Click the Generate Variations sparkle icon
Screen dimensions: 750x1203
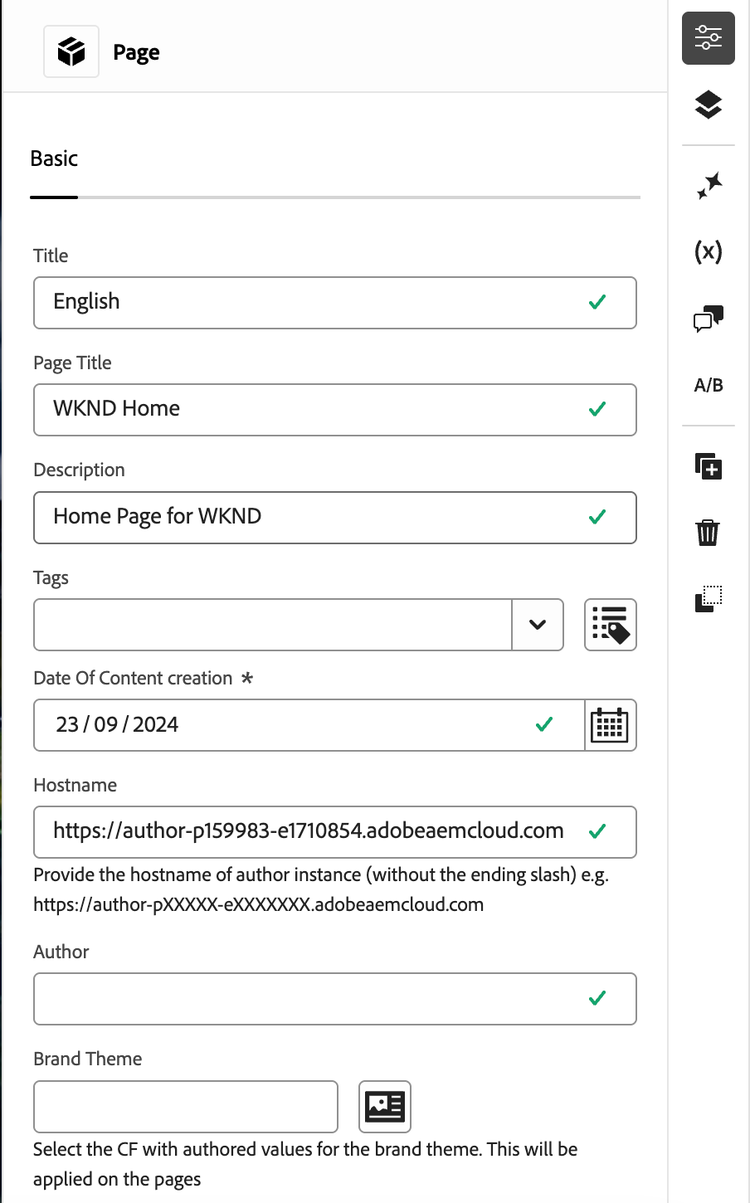[708, 185]
